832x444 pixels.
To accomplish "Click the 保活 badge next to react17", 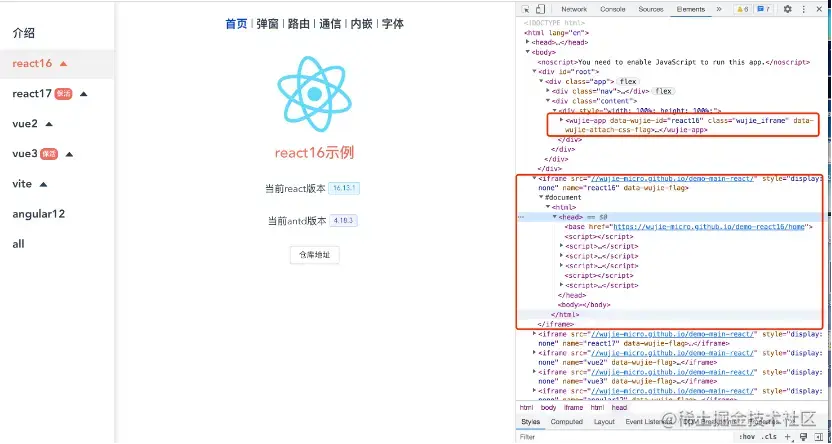I will (x=63, y=94).
